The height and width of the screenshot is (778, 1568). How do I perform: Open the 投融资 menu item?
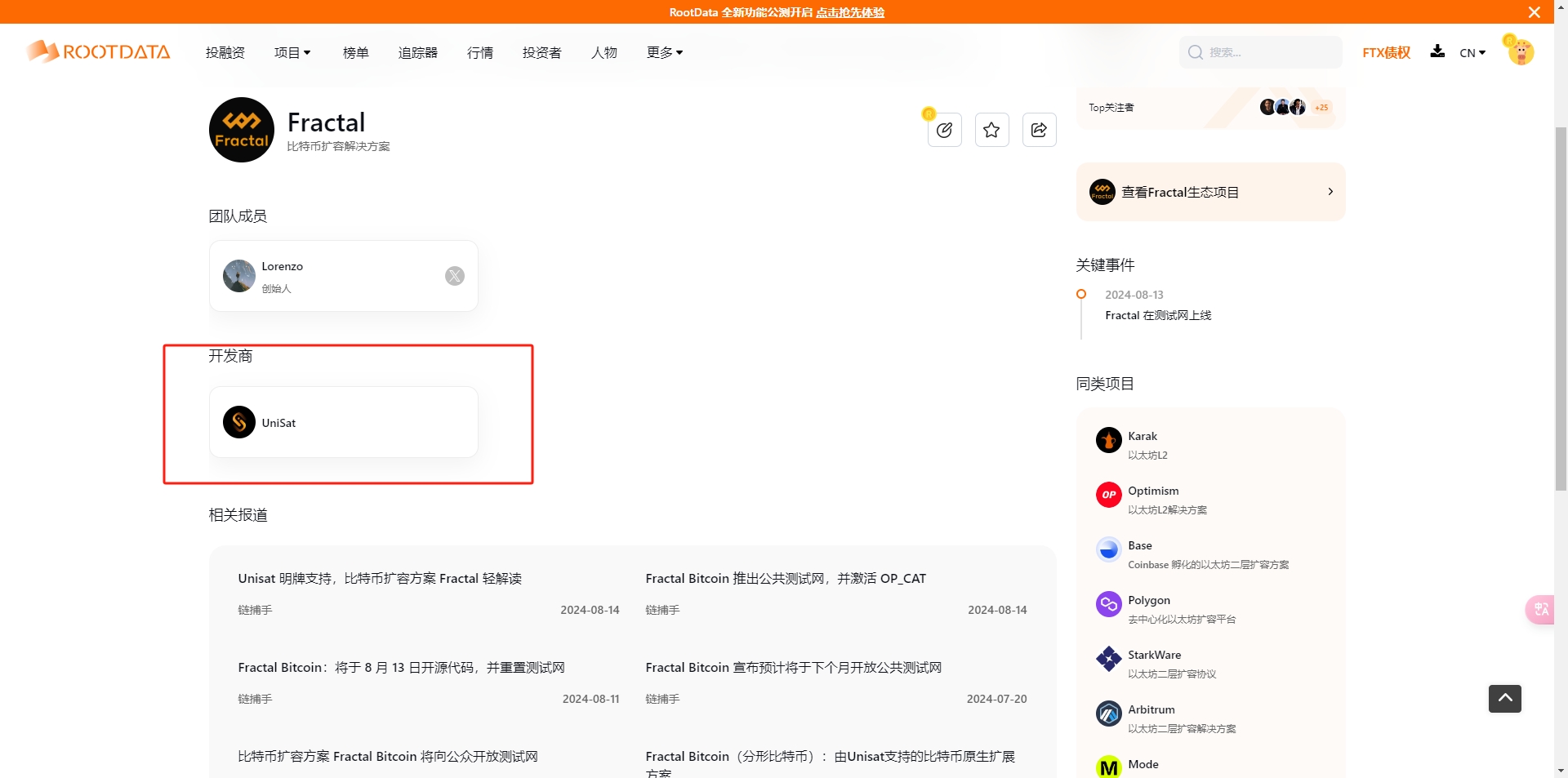[225, 52]
